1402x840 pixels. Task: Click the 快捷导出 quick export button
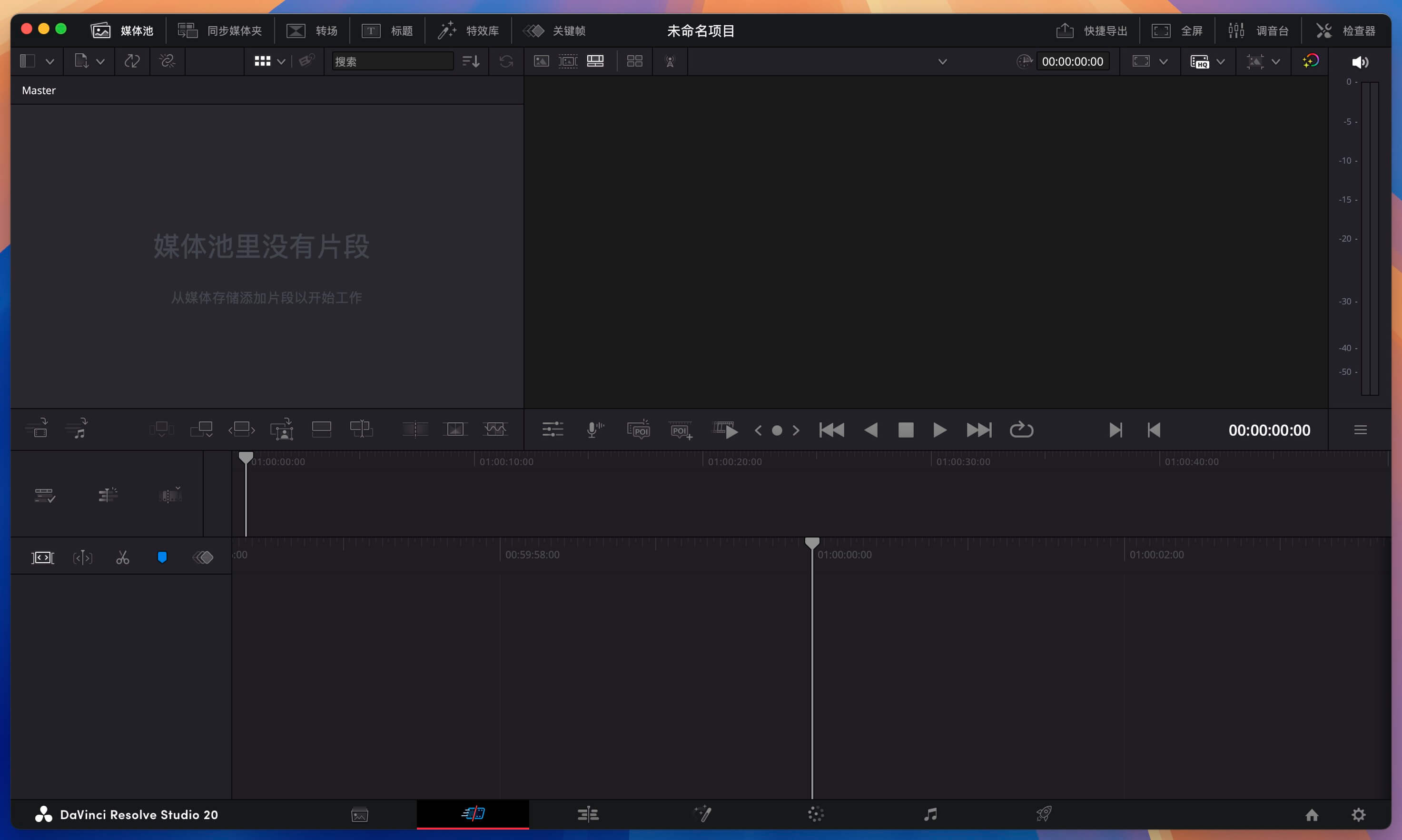1092,30
